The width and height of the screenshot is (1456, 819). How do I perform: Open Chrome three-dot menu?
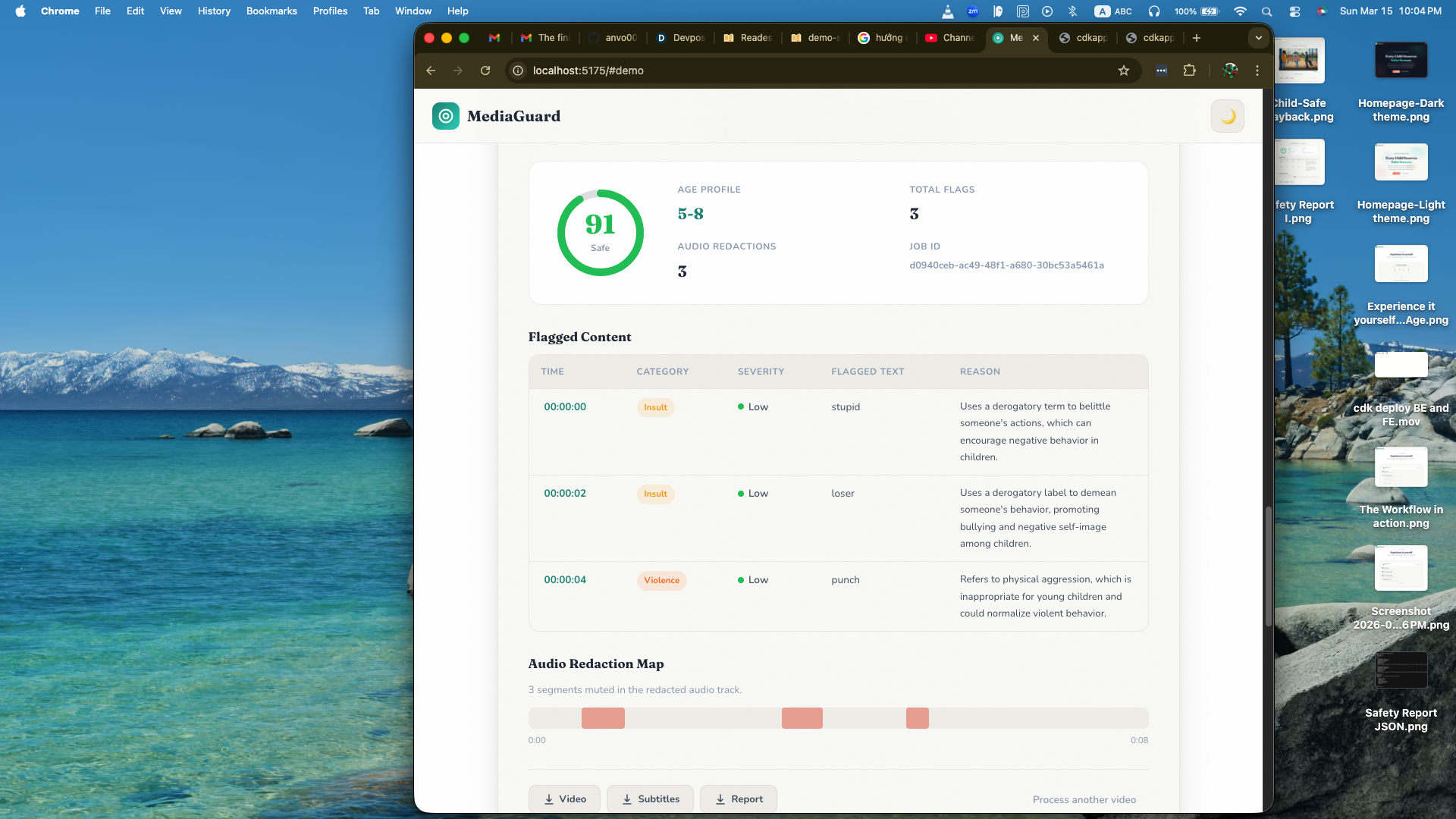[x=1257, y=71]
